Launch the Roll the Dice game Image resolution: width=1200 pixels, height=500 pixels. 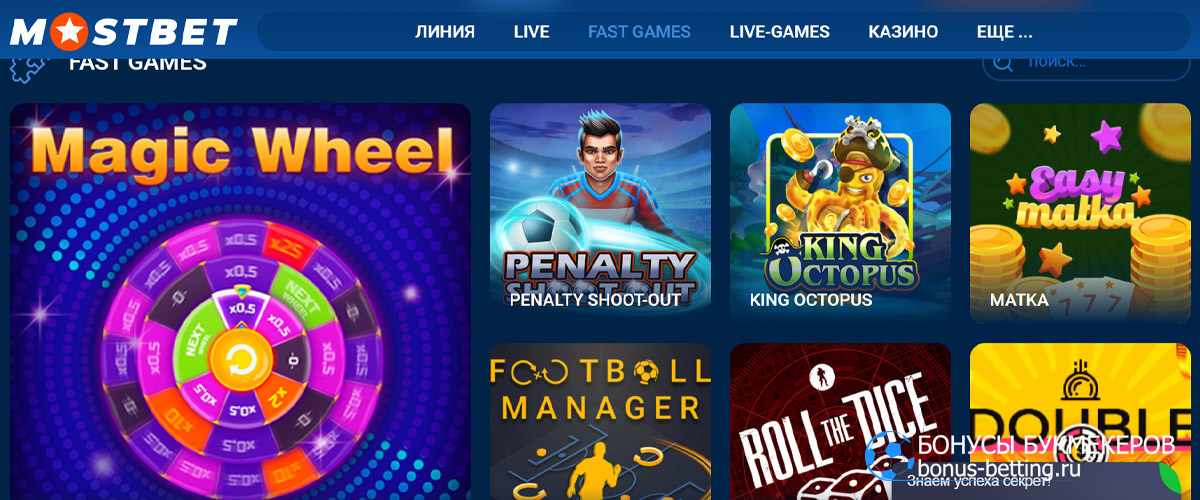click(x=840, y=421)
